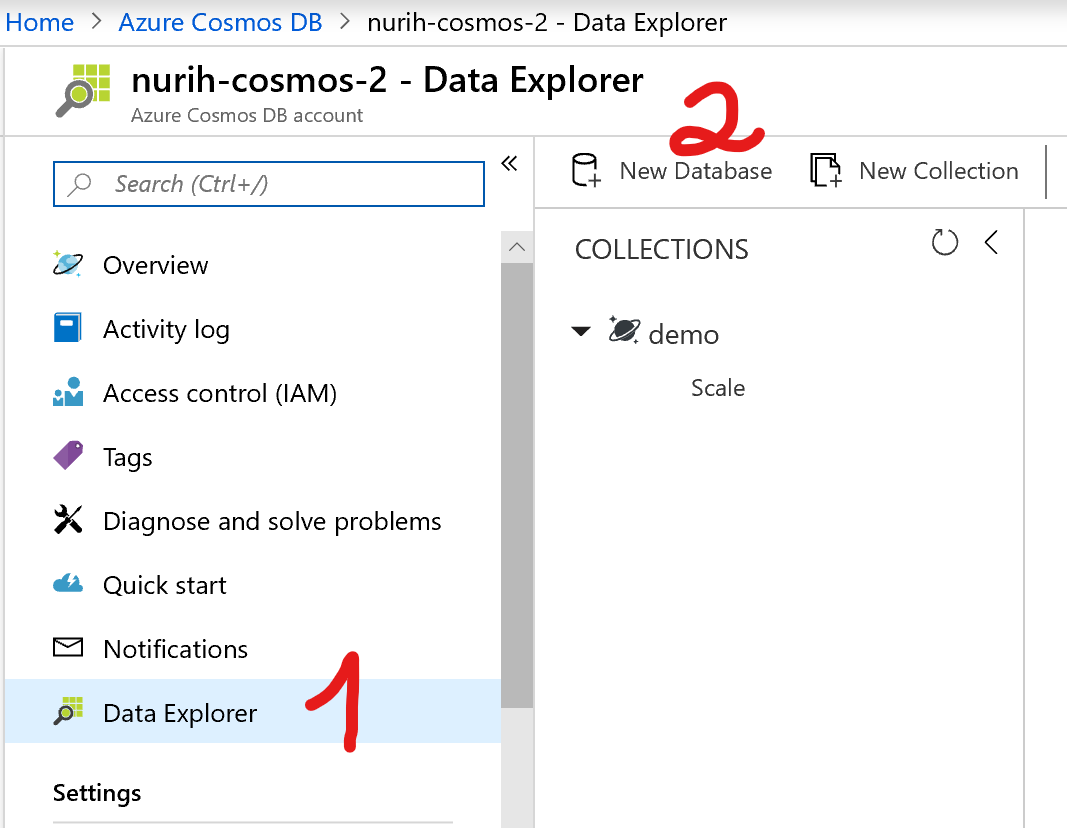The width and height of the screenshot is (1067, 828).
Task: Click the Access control people icon
Action: (x=68, y=392)
